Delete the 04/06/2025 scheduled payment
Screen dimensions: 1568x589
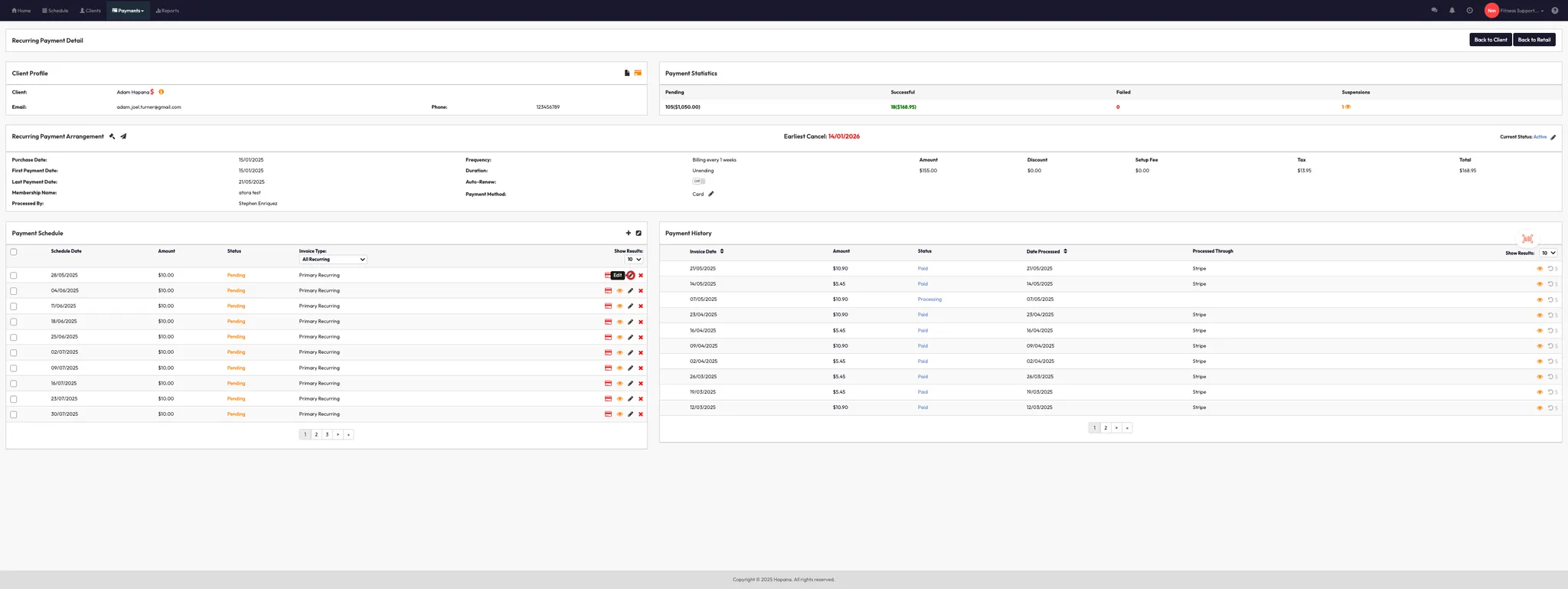coord(641,291)
